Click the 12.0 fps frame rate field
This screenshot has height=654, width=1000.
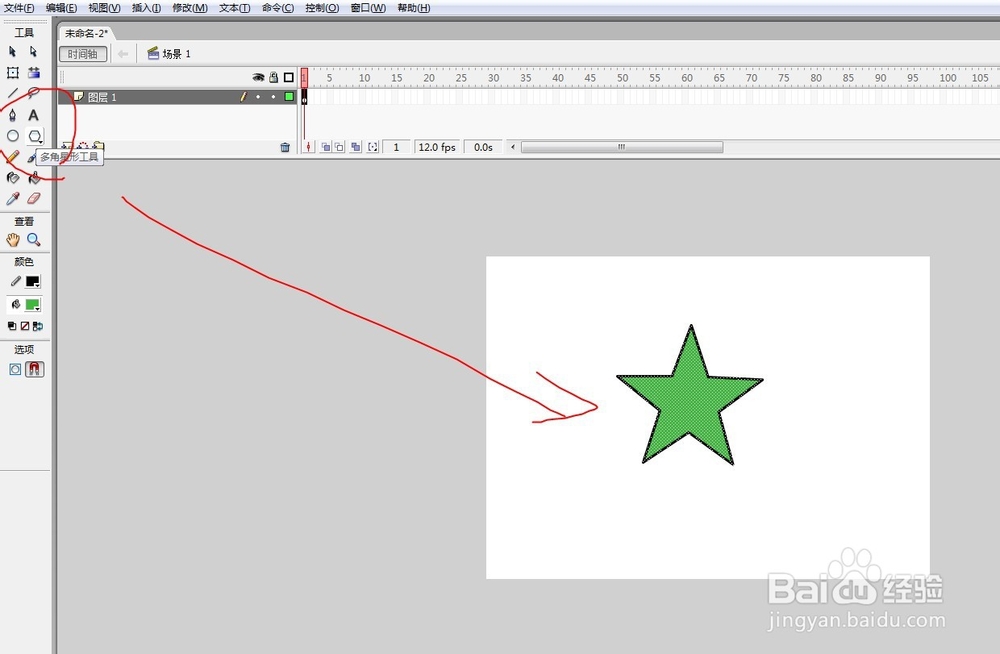pyautogui.click(x=437, y=147)
